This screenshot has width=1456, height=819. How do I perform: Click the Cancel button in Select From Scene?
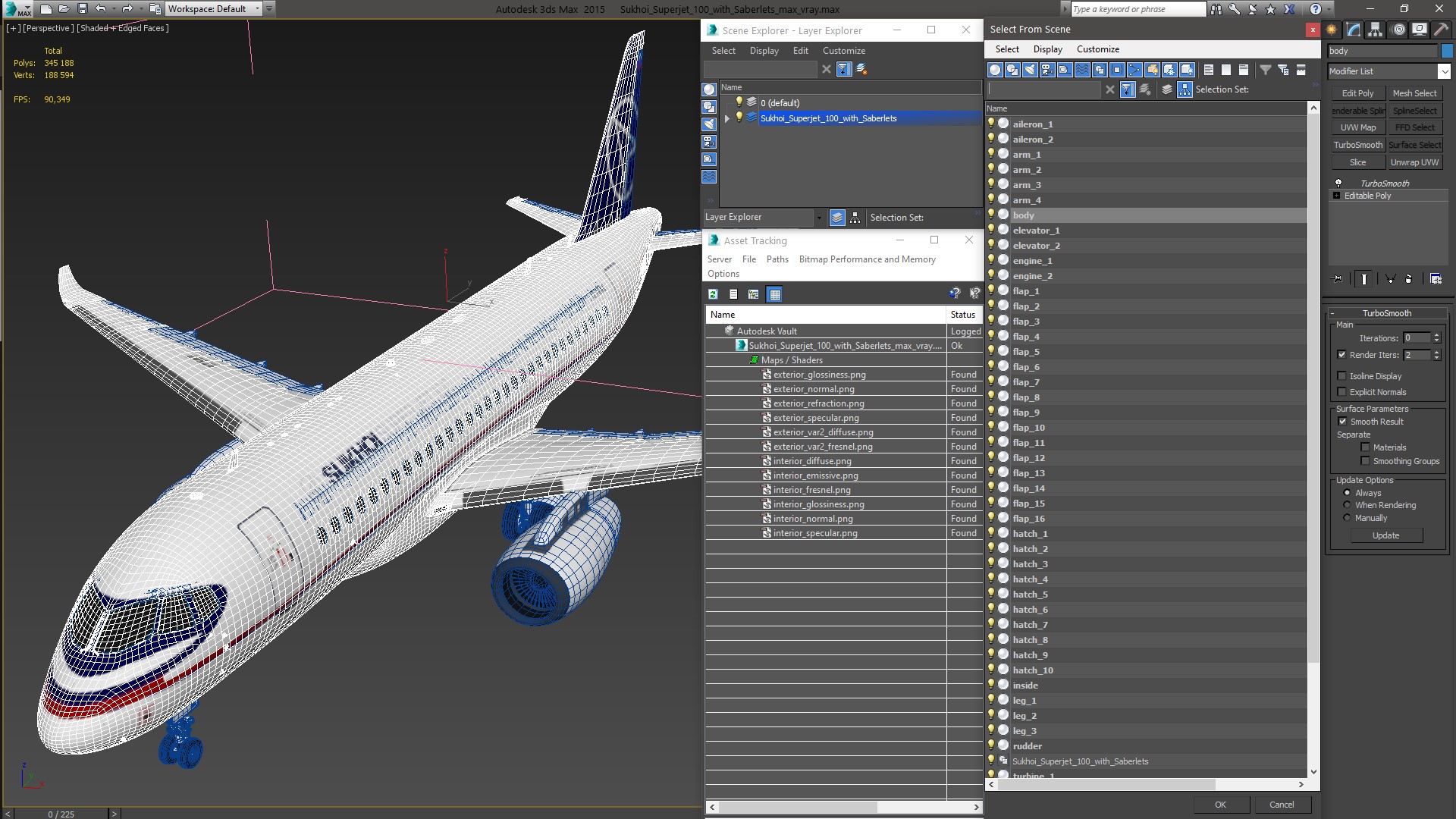click(x=1282, y=805)
